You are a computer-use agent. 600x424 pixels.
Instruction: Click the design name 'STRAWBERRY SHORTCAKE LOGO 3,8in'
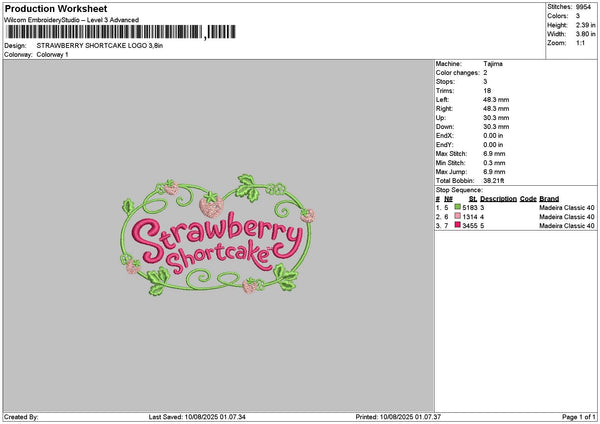(100, 46)
